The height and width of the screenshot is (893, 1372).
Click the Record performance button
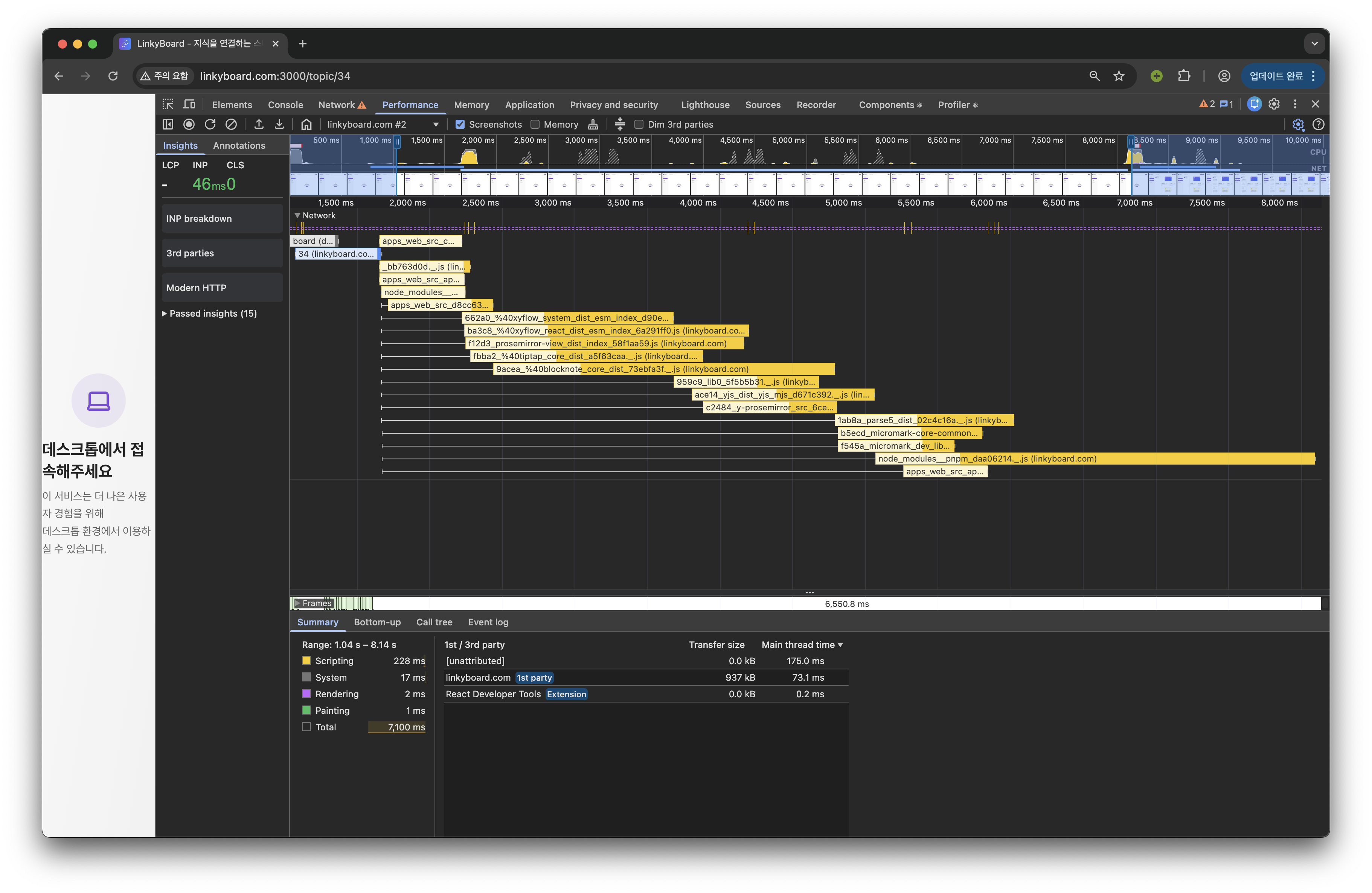pos(189,125)
